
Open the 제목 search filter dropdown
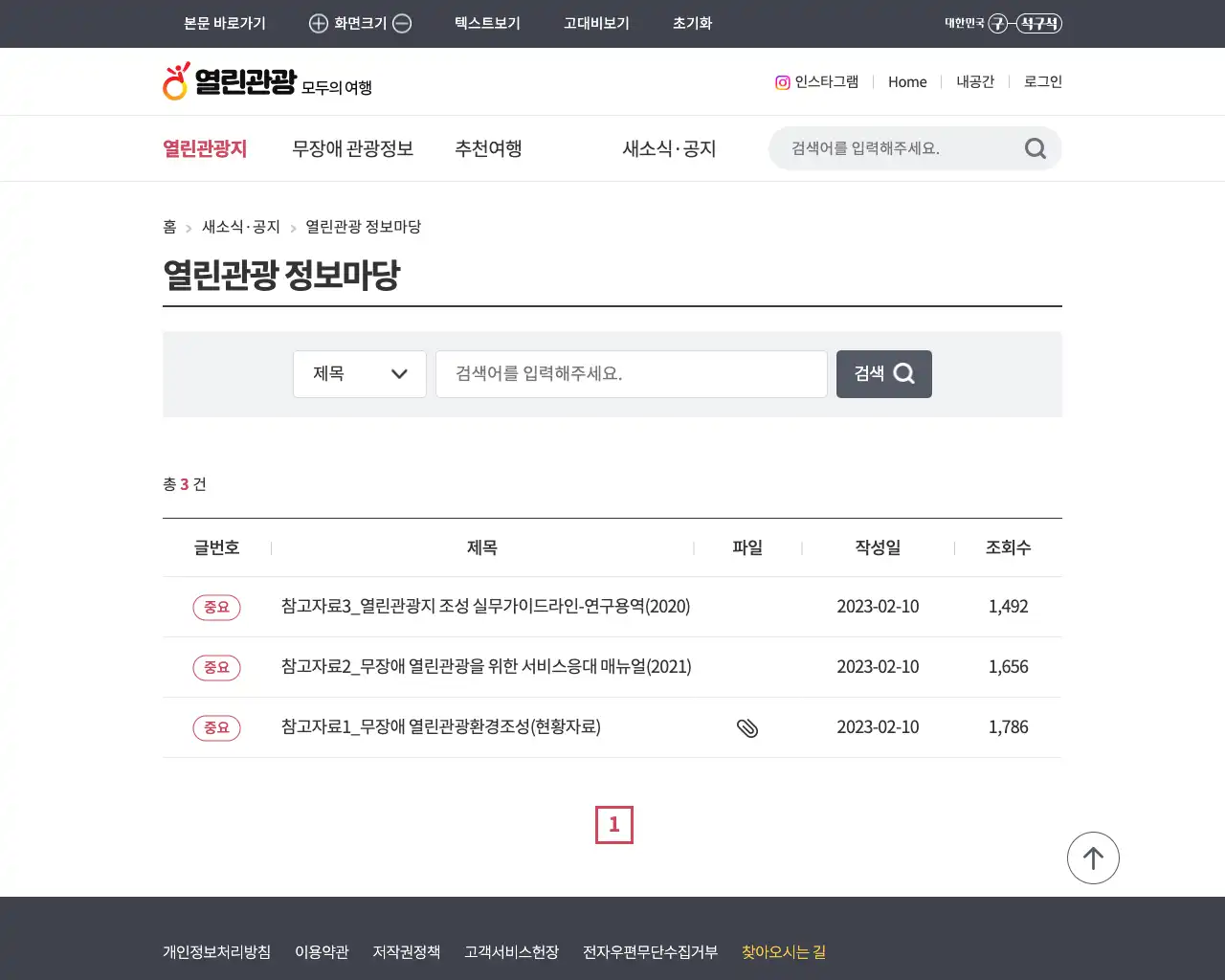(359, 373)
